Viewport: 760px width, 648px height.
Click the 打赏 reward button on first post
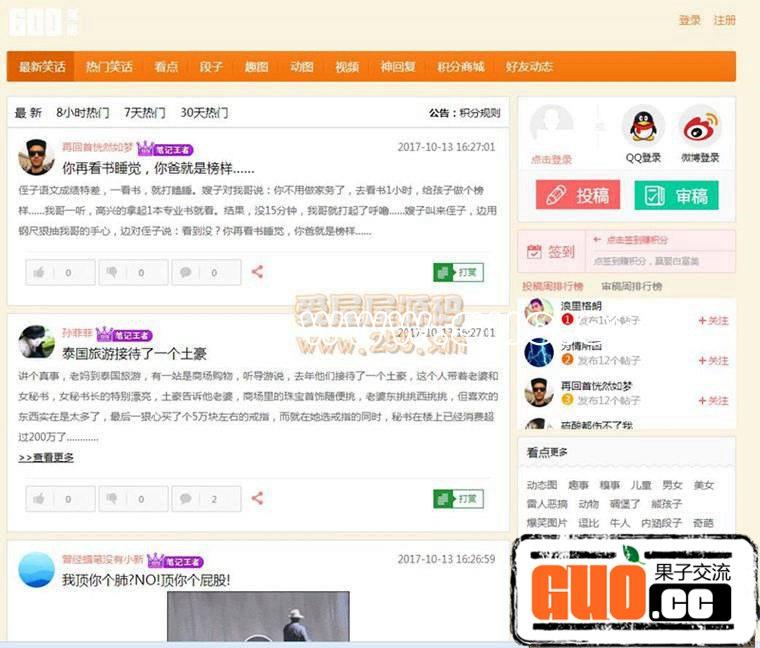pyautogui.click(x=458, y=272)
